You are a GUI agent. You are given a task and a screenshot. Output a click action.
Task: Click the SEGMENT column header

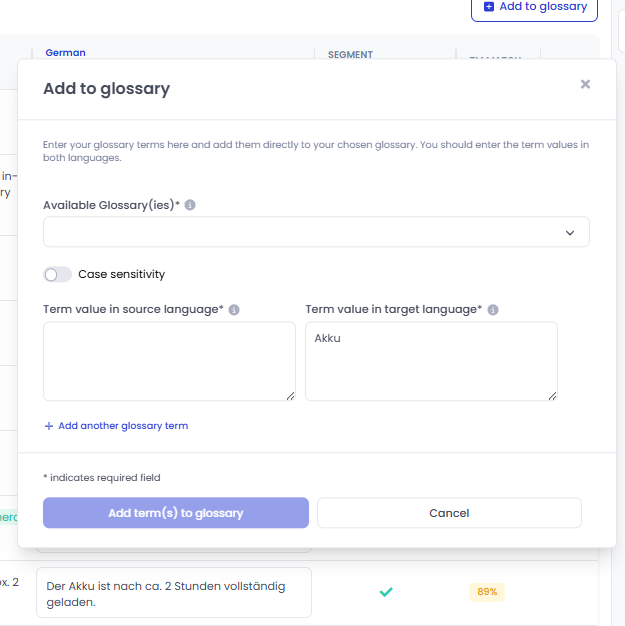pos(350,55)
